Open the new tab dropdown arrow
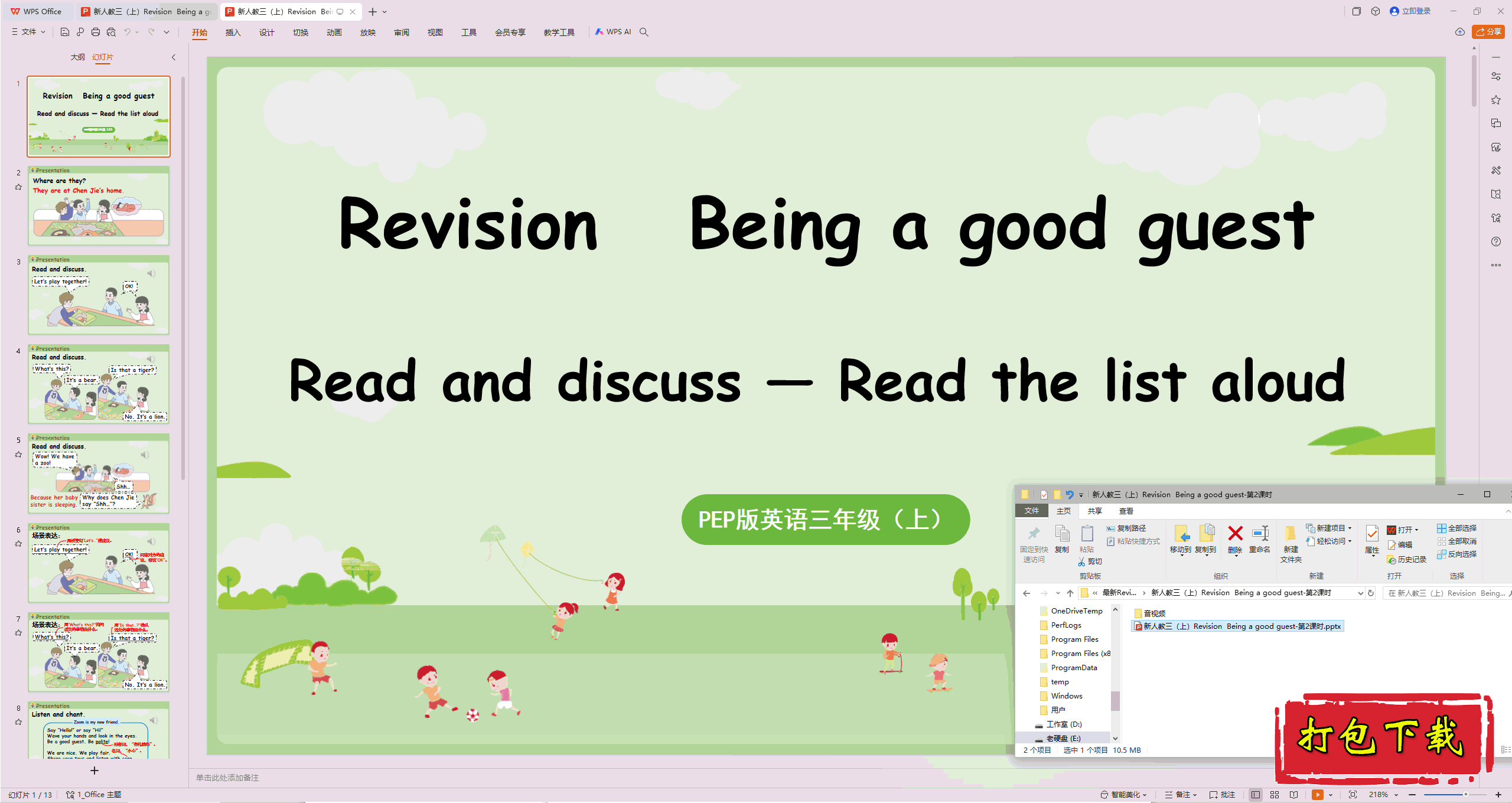The image size is (1512, 803). pyautogui.click(x=385, y=12)
